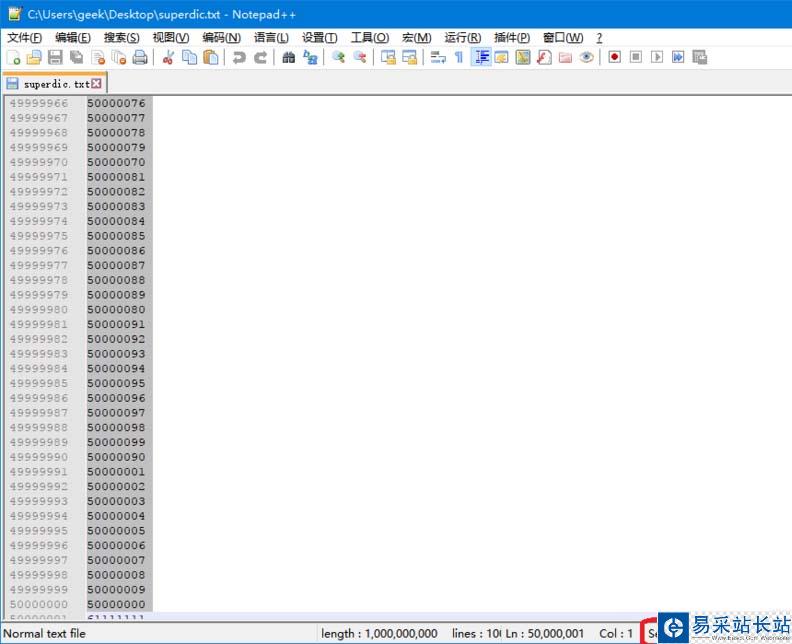Open a file using the Open folder icon
This screenshot has width=792, height=644.
34,58
